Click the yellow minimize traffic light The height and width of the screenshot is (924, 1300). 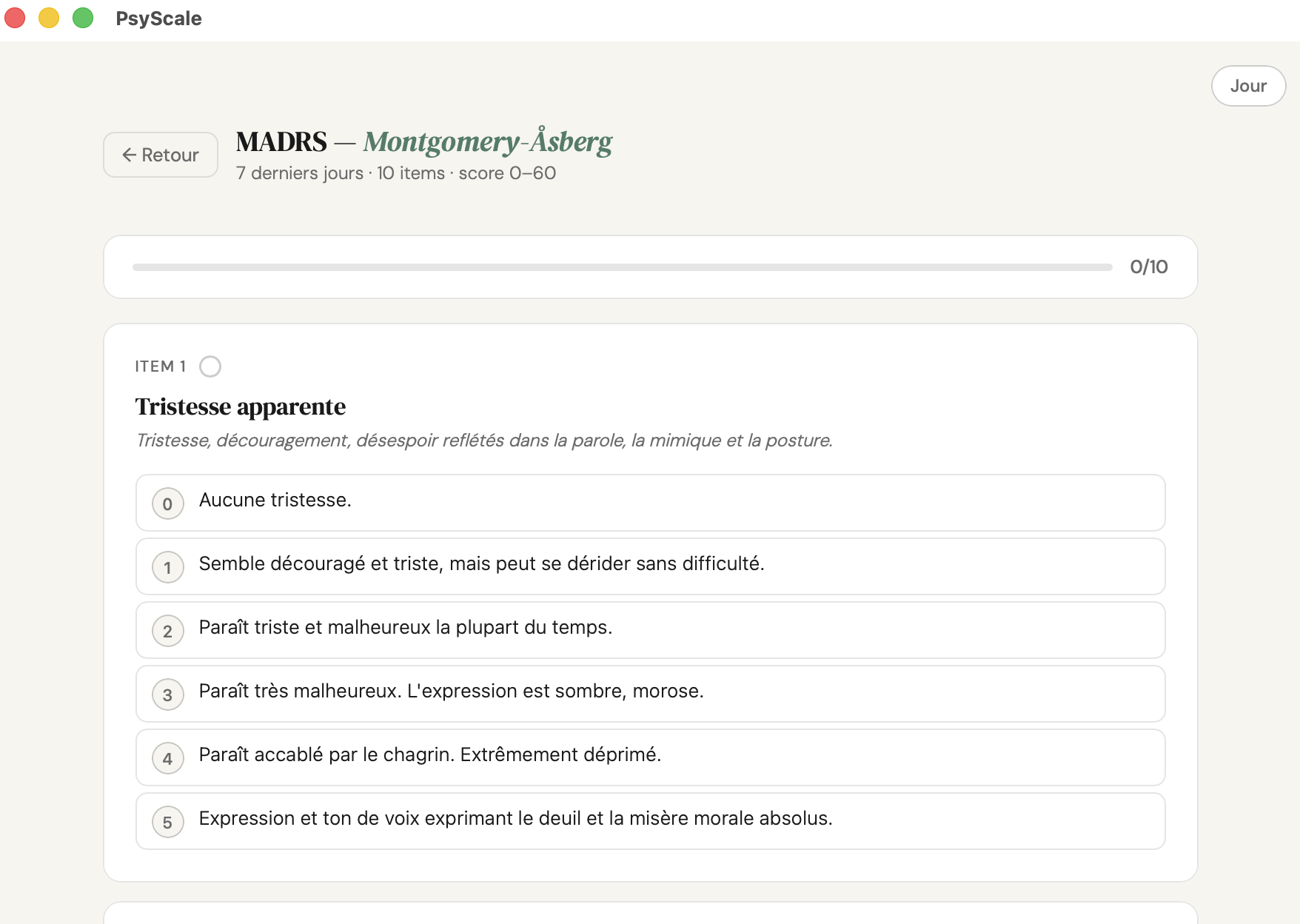[x=49, y=17]
